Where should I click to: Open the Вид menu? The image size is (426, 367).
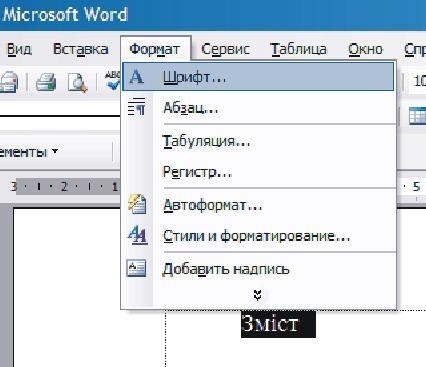tap(19, 49)
